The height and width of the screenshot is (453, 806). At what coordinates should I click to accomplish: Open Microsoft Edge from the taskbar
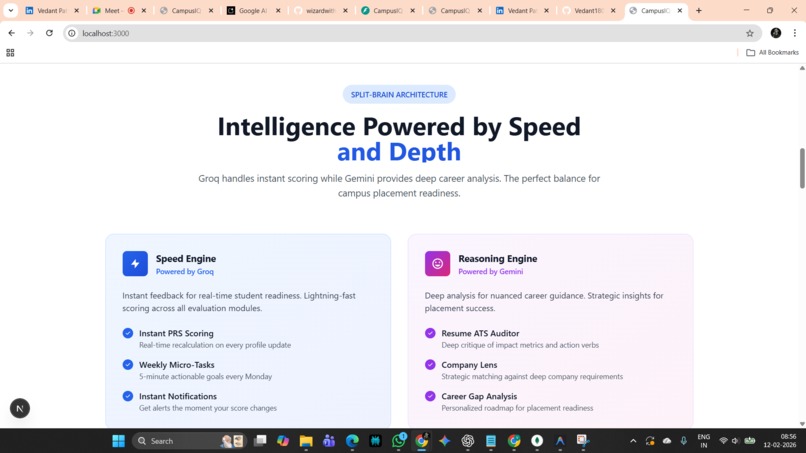[x=352, y=441]
